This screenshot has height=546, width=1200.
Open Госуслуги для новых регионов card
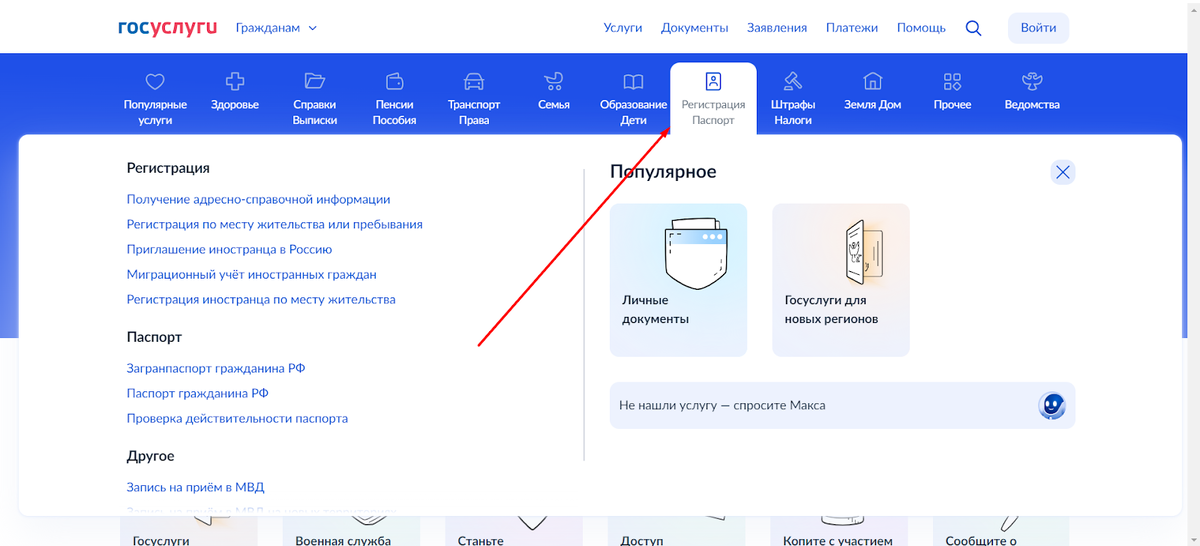tap(841, 280)
